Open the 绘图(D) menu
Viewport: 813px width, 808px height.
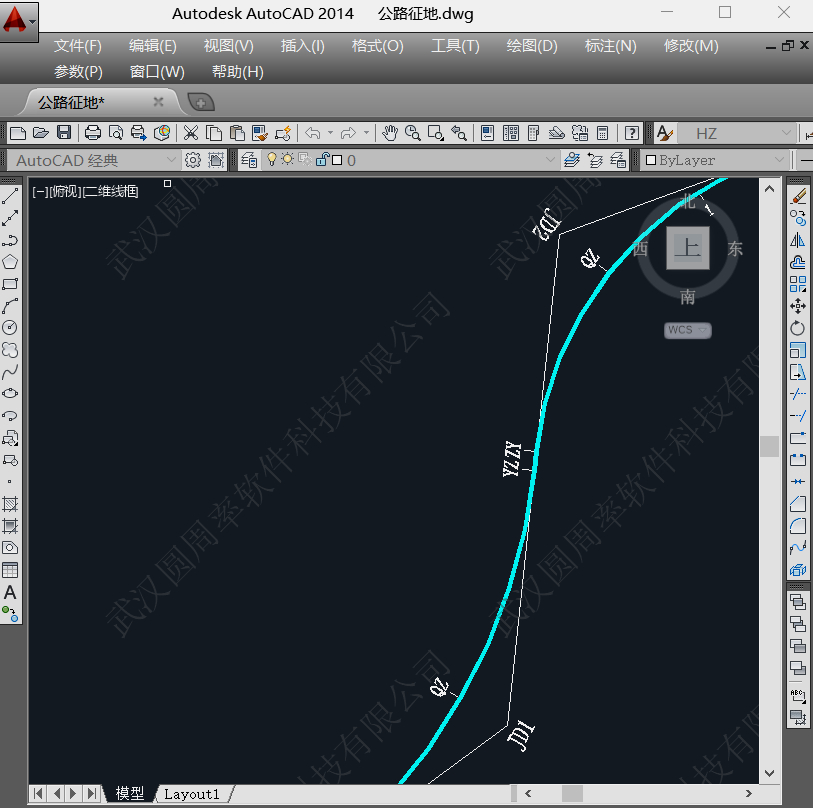(x=532, y=46)
